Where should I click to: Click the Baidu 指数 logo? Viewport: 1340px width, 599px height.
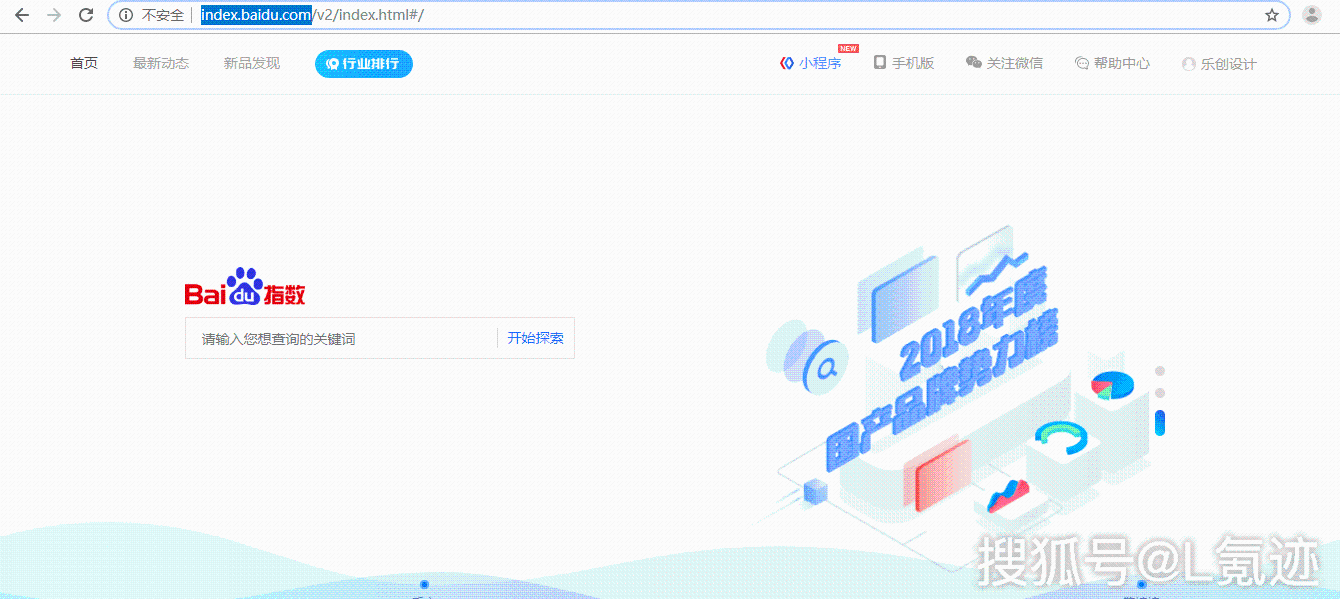[245, 288]
